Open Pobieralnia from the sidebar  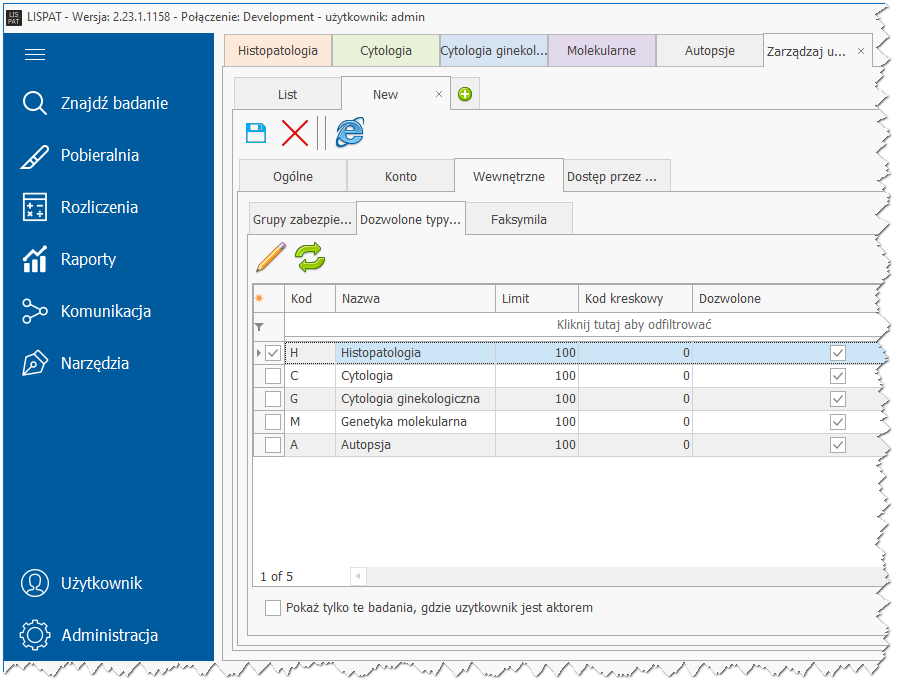(x=98, y=155)
